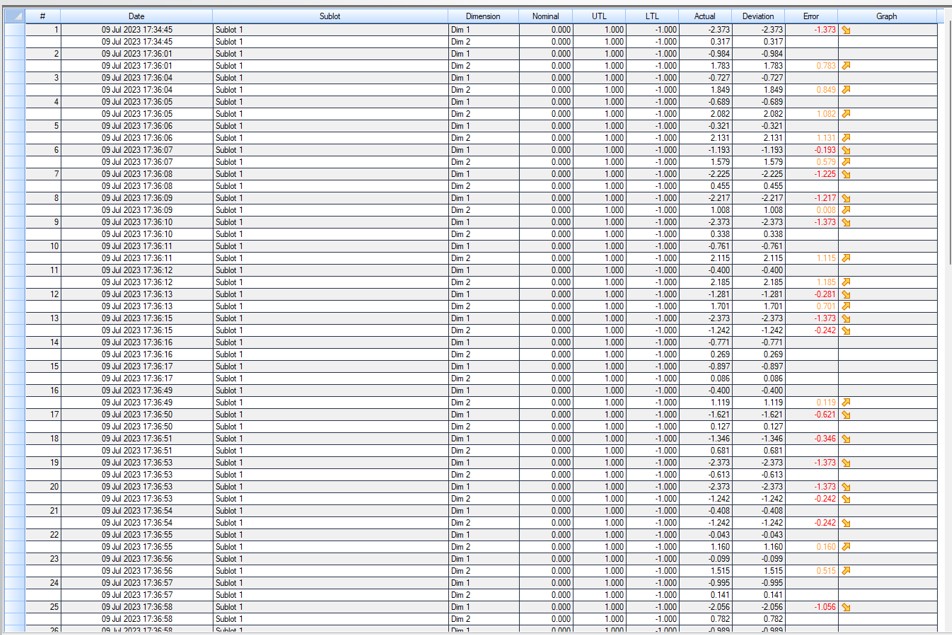This screenshot has width=952, height=635.
Task: Click Error value -0.621 text
Action: [x=824, y=415]
